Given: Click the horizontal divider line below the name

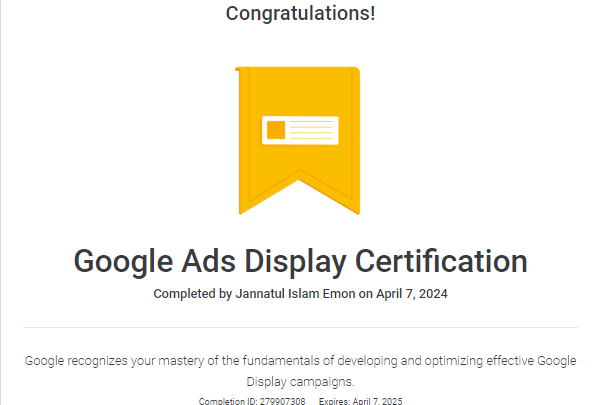Looking at the screenshot, I should tap(300, 327).
